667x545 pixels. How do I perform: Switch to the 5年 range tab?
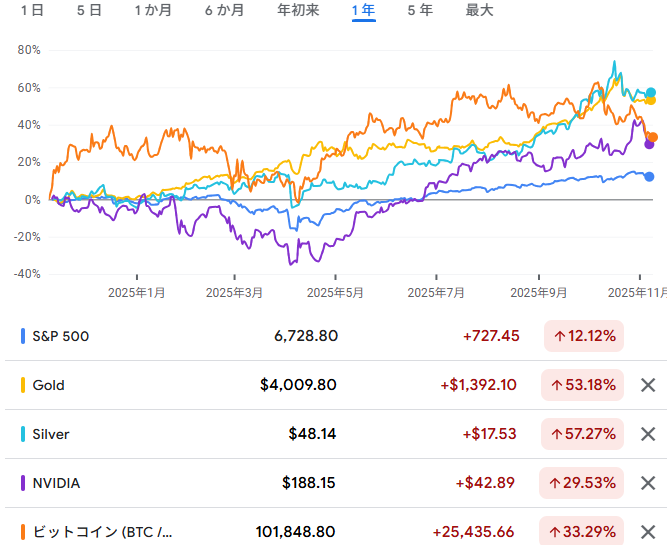pos(420,10)
